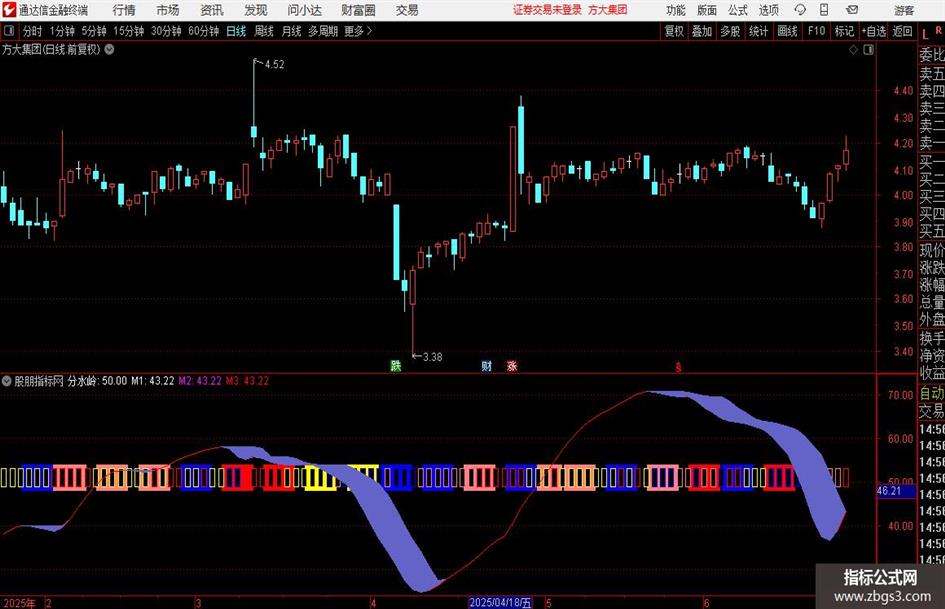Select the R tab in right panel

coord(938,30)
